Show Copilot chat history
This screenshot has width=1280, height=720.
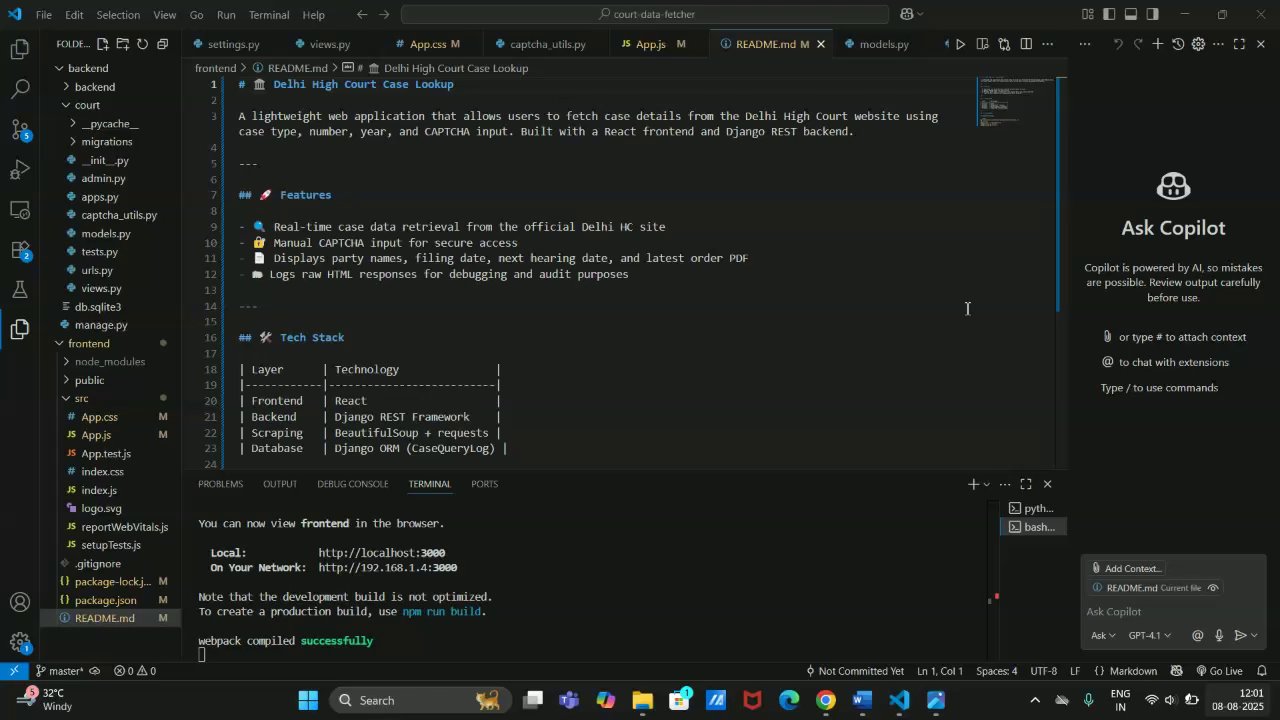pyautogui.click(x=1178, y=44)
